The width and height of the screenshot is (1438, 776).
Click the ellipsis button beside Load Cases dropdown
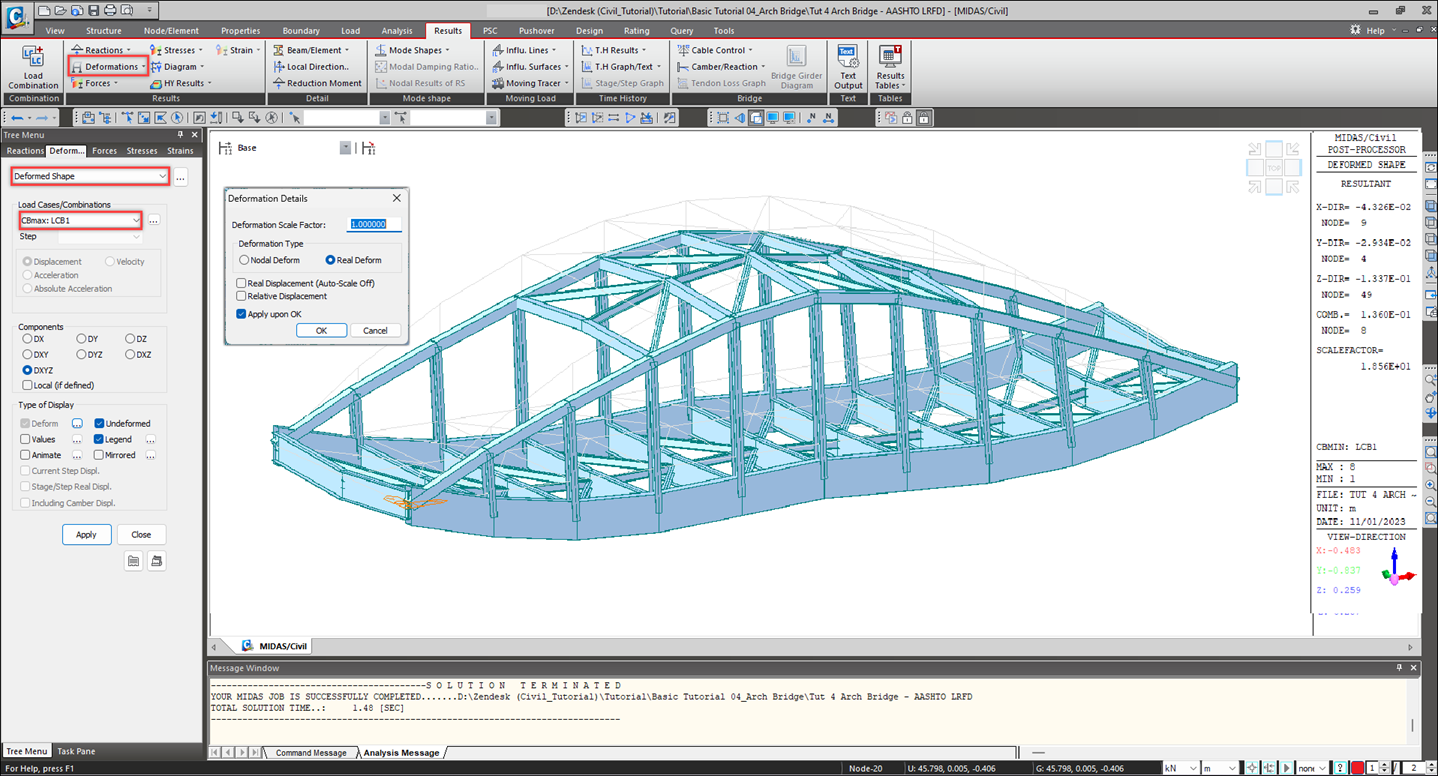155,220
